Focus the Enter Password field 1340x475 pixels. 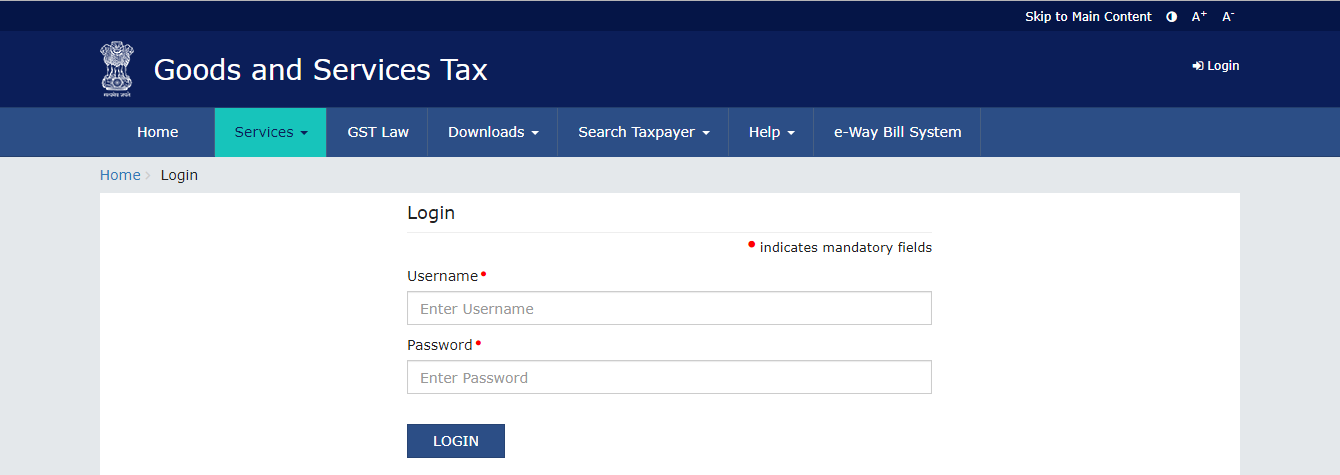tap(669, 377)
